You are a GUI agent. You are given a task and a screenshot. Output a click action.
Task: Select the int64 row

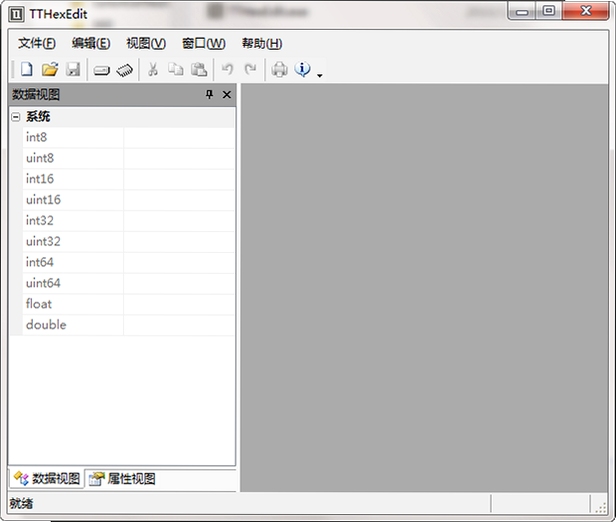[x=128, y=262]
